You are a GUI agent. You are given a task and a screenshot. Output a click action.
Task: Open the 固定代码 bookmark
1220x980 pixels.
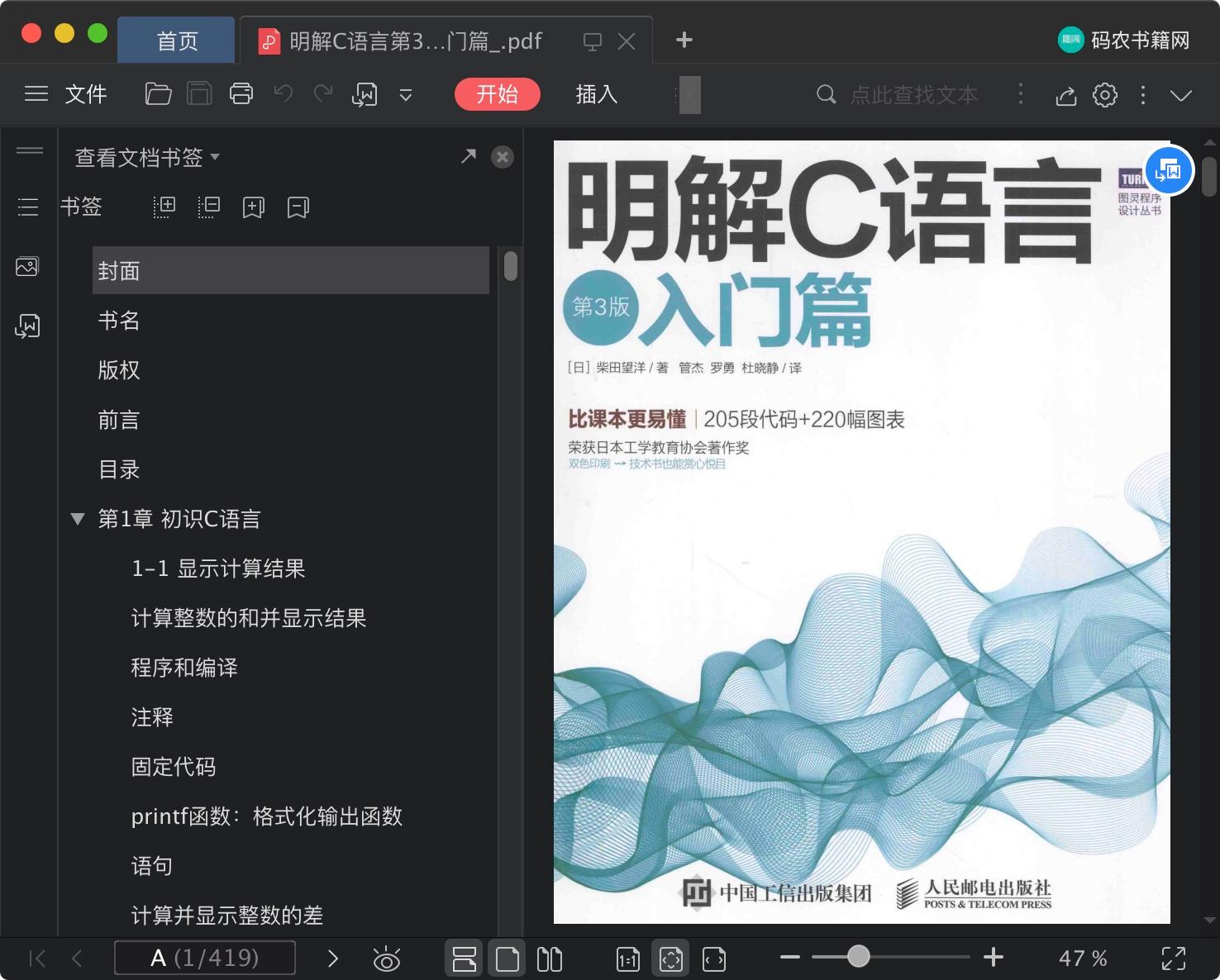(174, 767)
